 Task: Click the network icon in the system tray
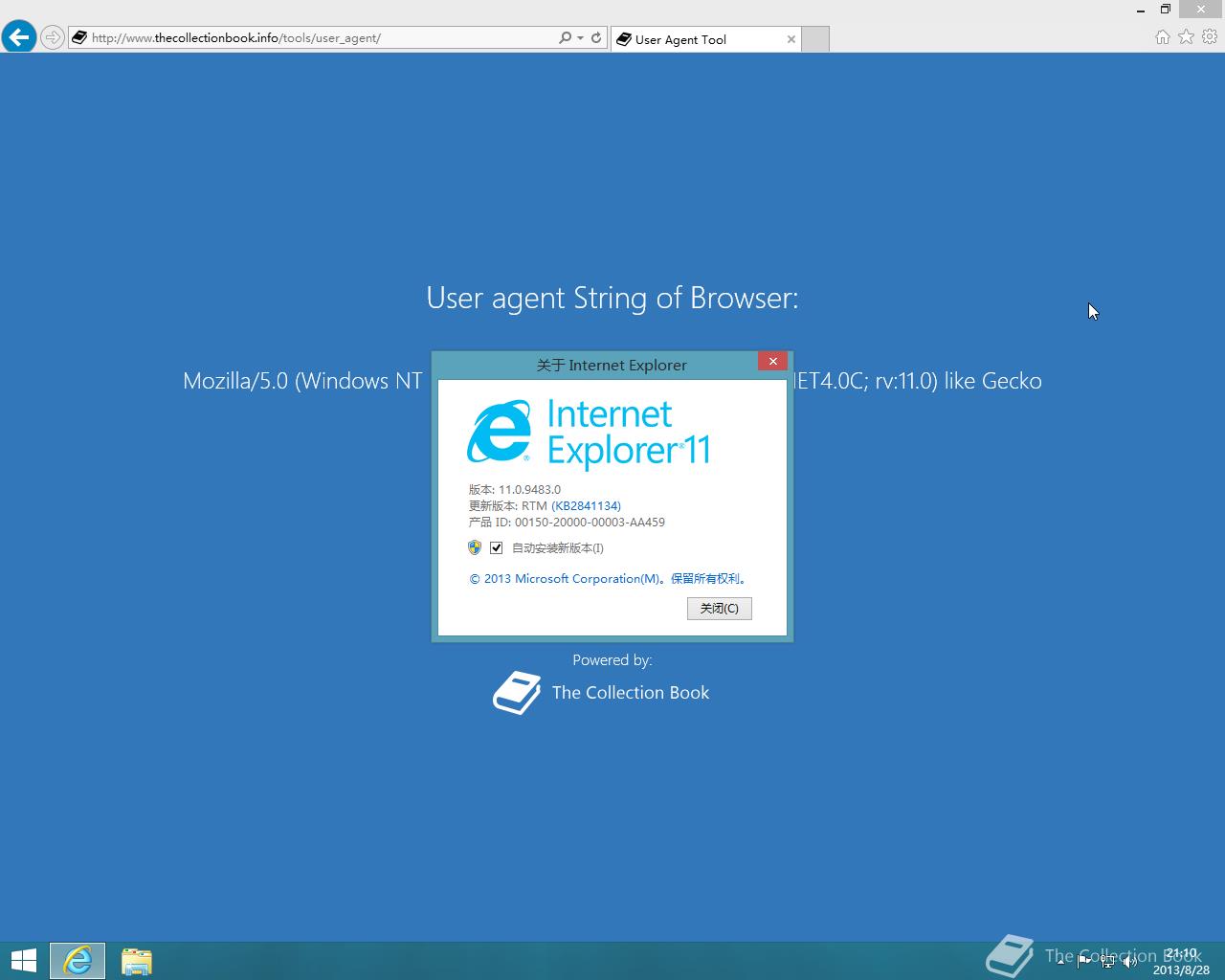click(x=1107, y=962)
